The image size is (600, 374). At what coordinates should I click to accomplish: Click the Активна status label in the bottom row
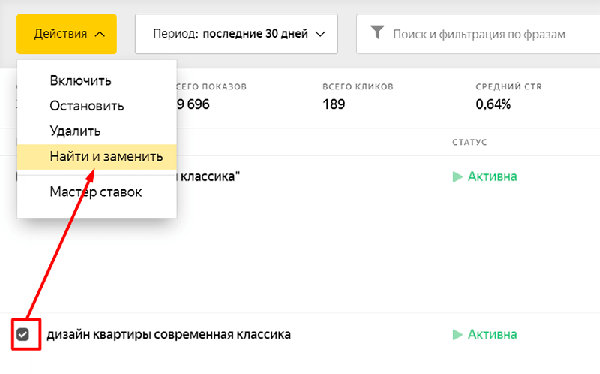pos(492,335)
